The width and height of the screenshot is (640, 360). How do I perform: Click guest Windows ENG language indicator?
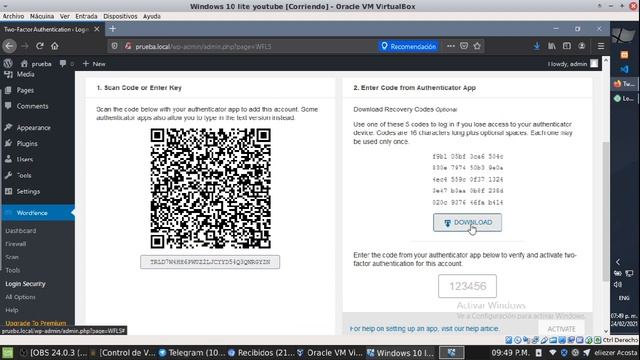[624, 298]
